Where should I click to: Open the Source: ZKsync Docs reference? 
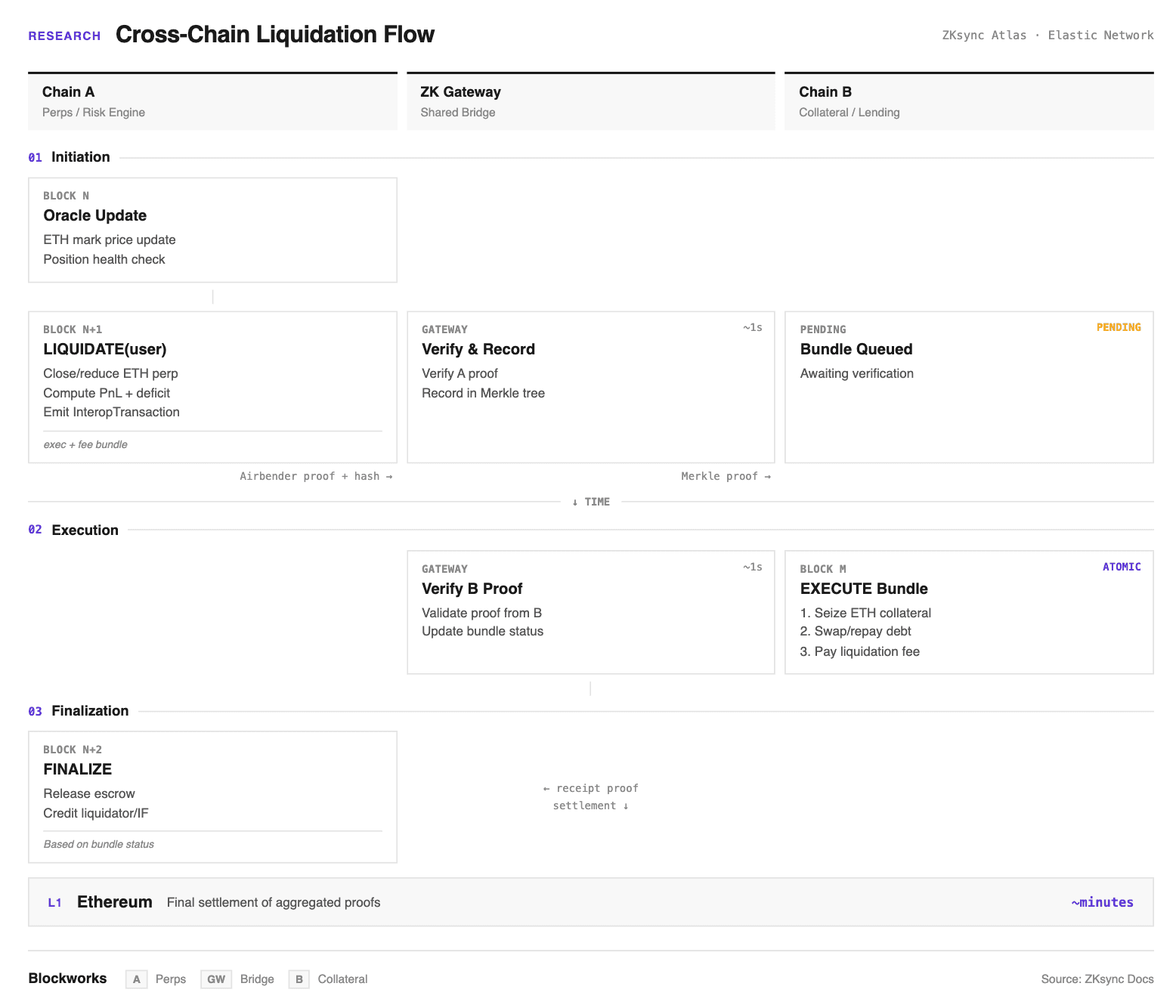coord(1097,979)
